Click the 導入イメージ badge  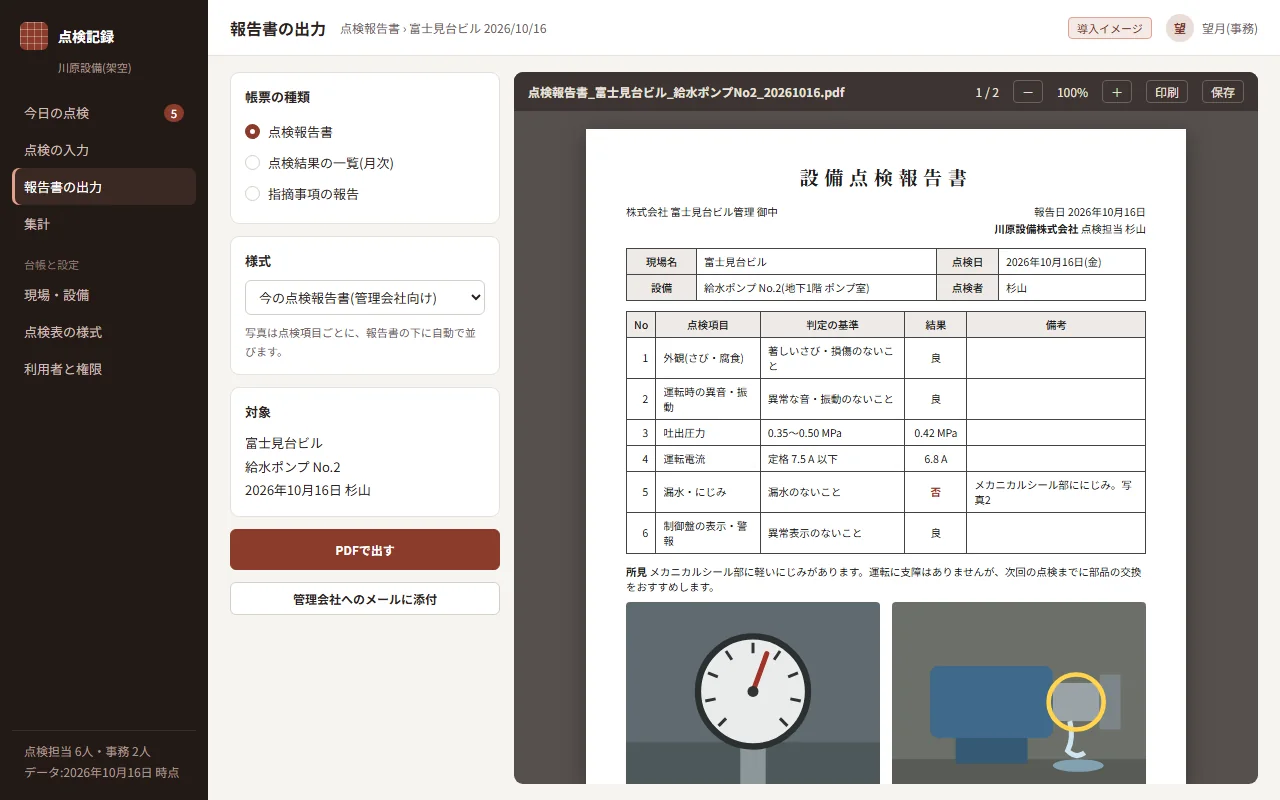[x=1110, y=28]
